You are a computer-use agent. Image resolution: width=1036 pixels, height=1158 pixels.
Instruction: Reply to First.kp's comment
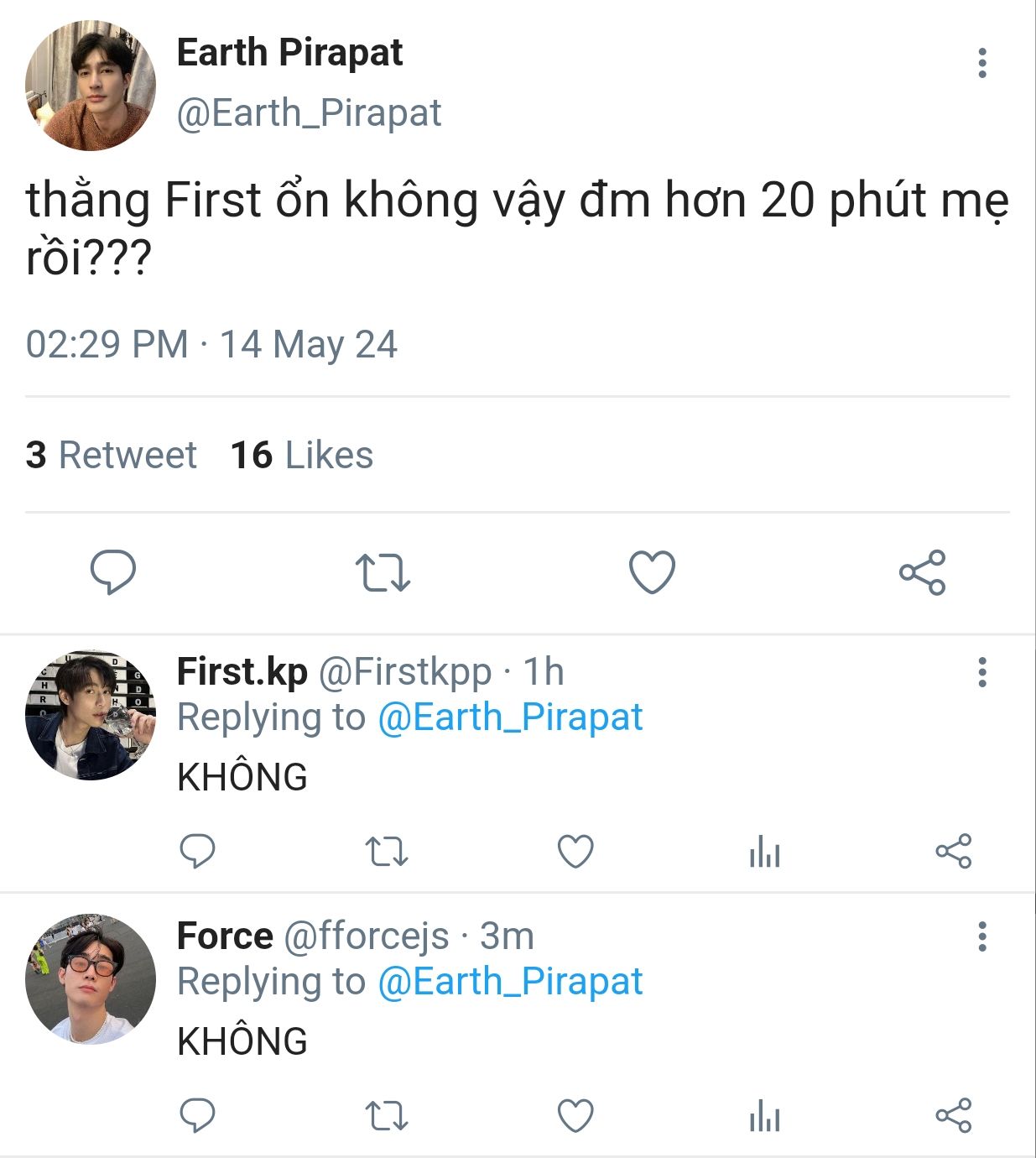198,852
